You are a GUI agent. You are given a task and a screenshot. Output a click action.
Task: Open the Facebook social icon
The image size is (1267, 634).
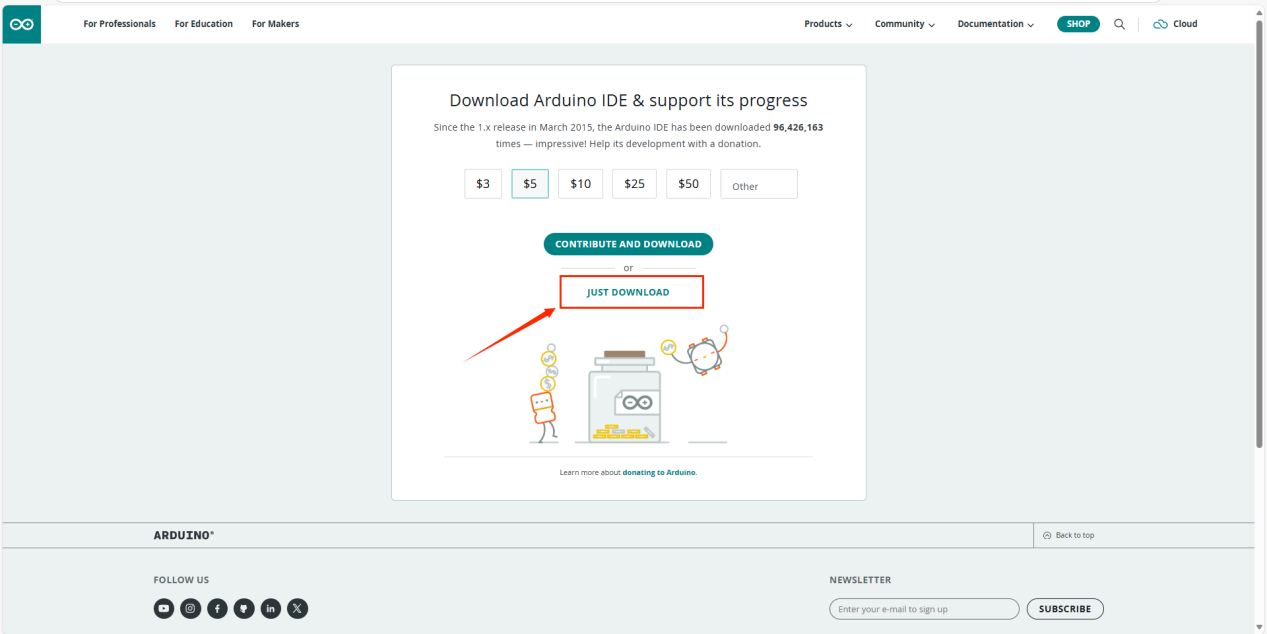[x=218, y=608]
